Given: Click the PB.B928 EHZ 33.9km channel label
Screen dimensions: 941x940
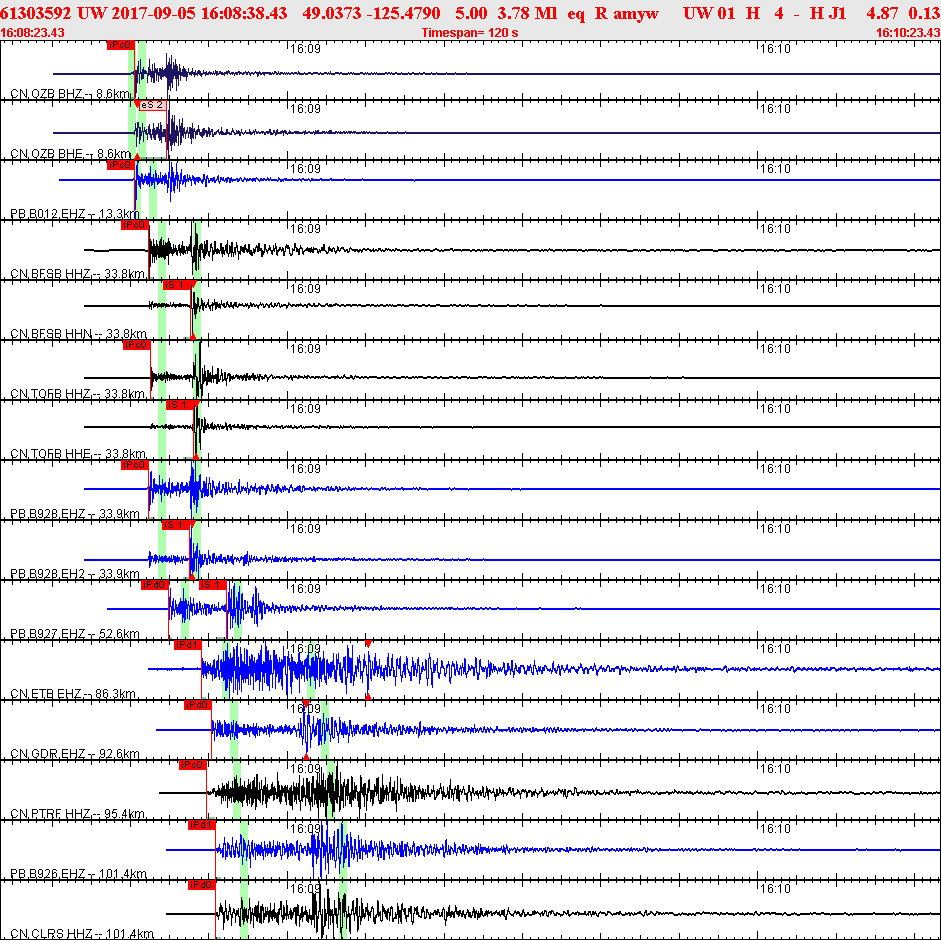Looking at the screenshot, I should tap(75, 514).
